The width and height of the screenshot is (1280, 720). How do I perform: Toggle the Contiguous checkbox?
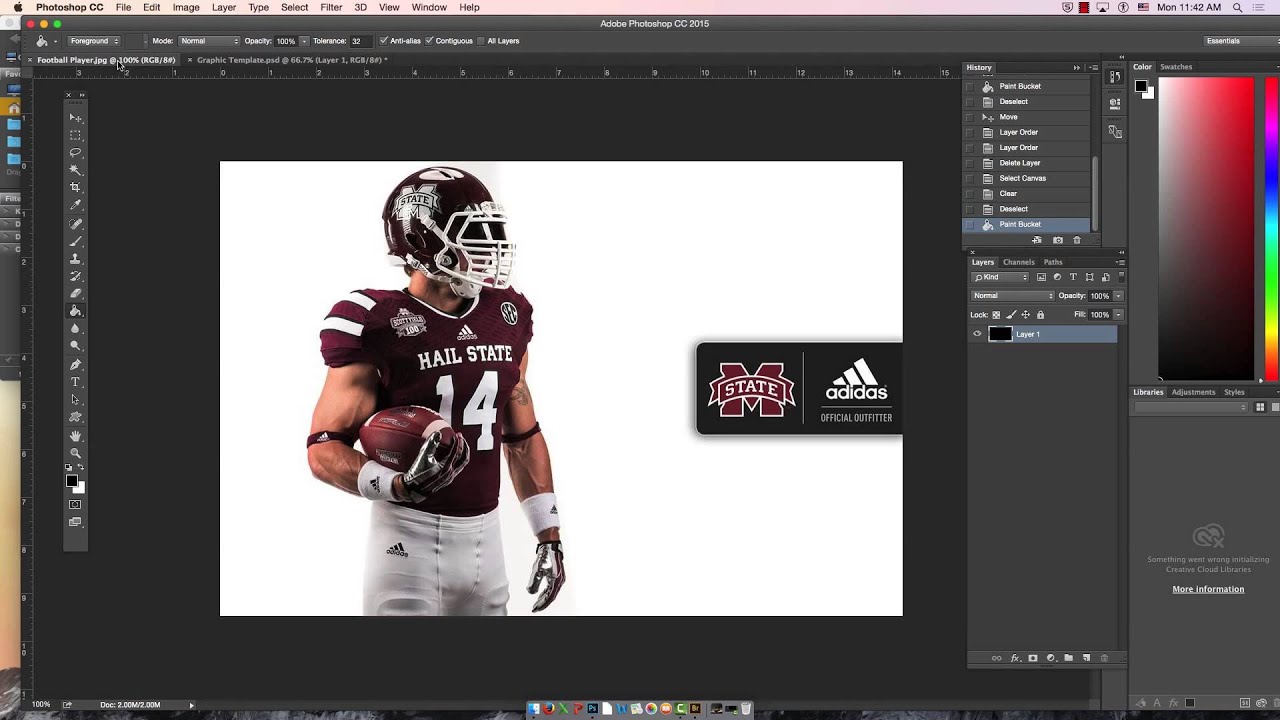[429, 41]
